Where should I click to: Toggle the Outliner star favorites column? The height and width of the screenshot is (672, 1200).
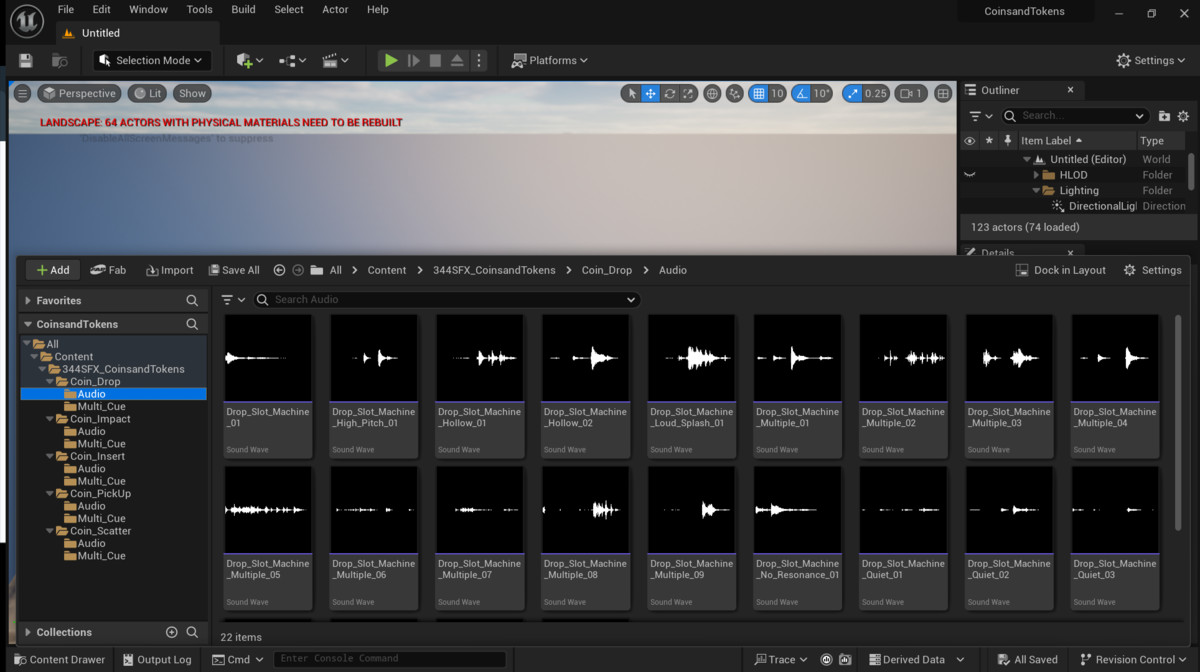click(x=989, y=141)
